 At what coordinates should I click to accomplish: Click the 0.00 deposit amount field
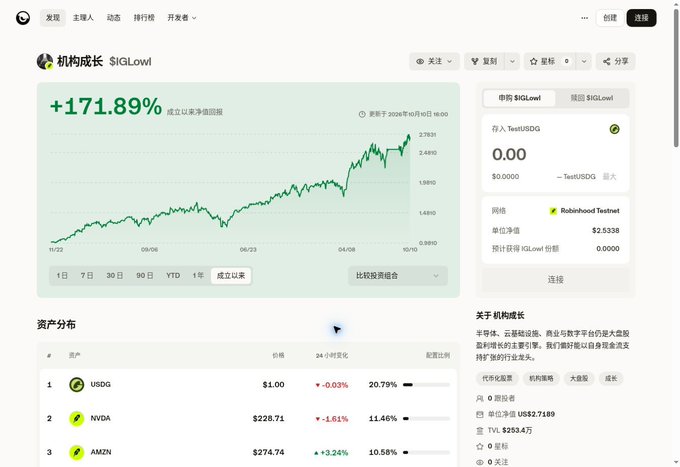[x=509, y=155]
